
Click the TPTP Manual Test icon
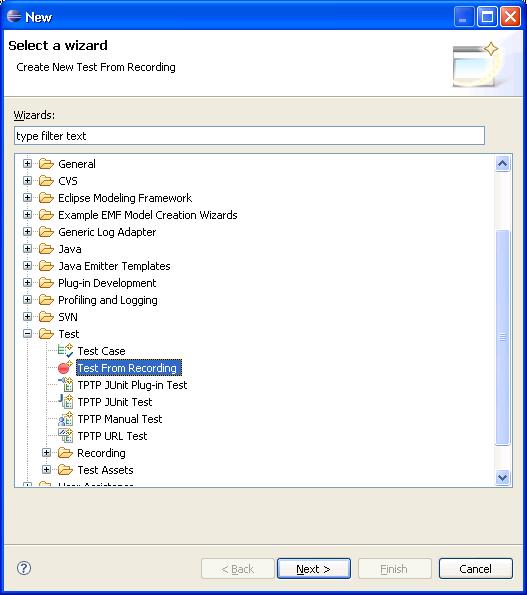65,419
